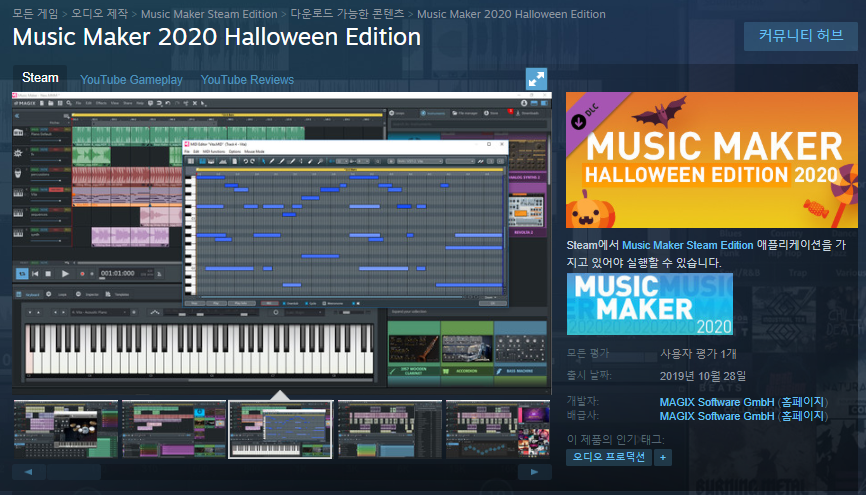Click right arrow of thumbnail strip

click(535, 472)
